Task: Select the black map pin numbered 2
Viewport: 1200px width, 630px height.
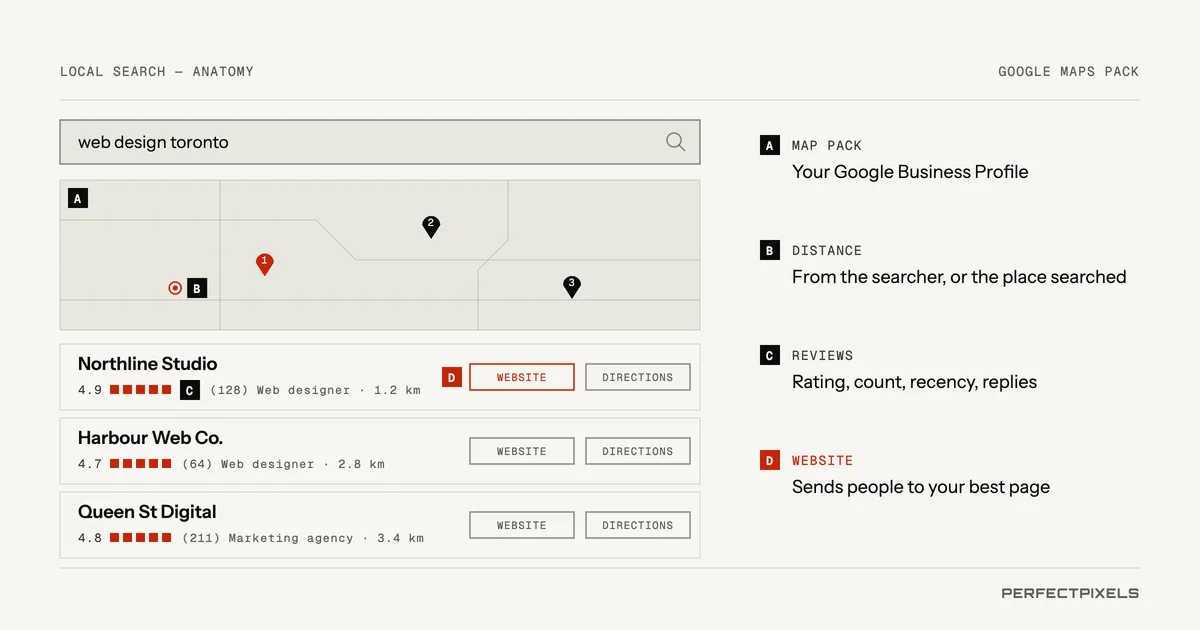Action: click(x=431, y=227)
